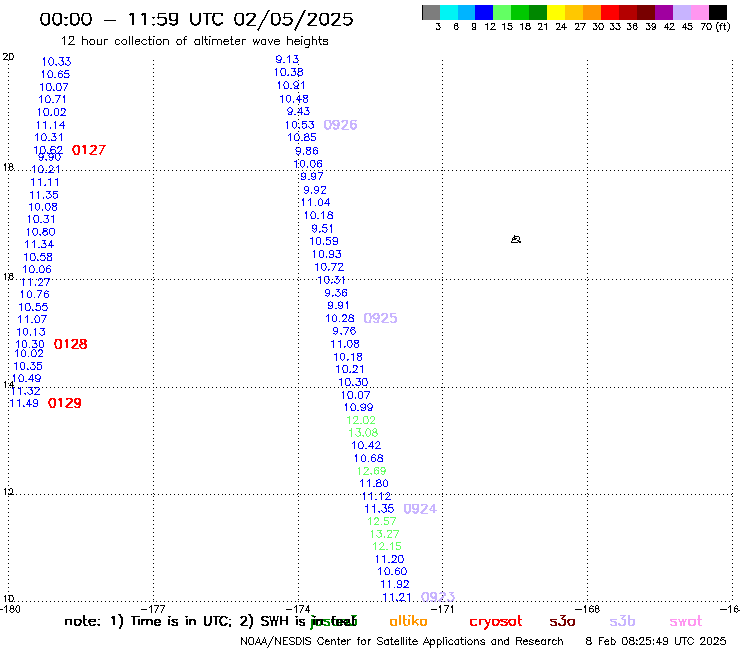Click green wave height value 12.57
The height and width of the screenshot is (650, 740).
(382, 522)
